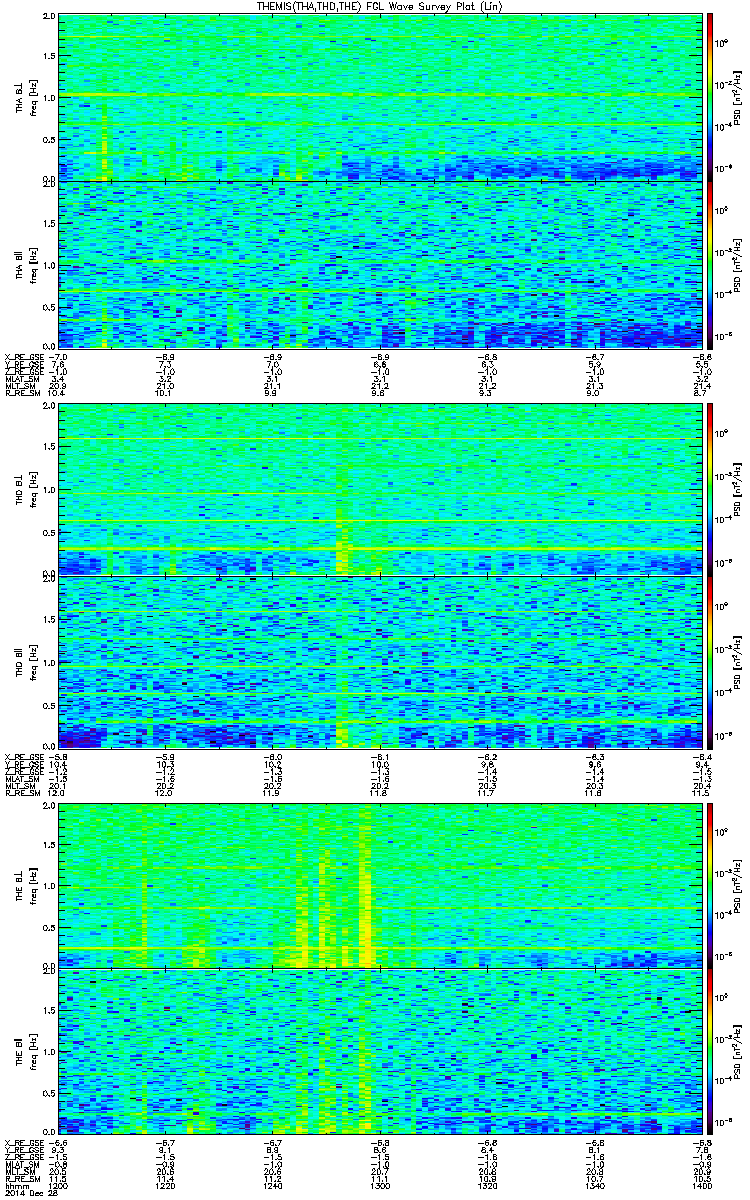Click the THD B⊥ panel color bar
Screen dimensions: 750x1200
[710, 491]
